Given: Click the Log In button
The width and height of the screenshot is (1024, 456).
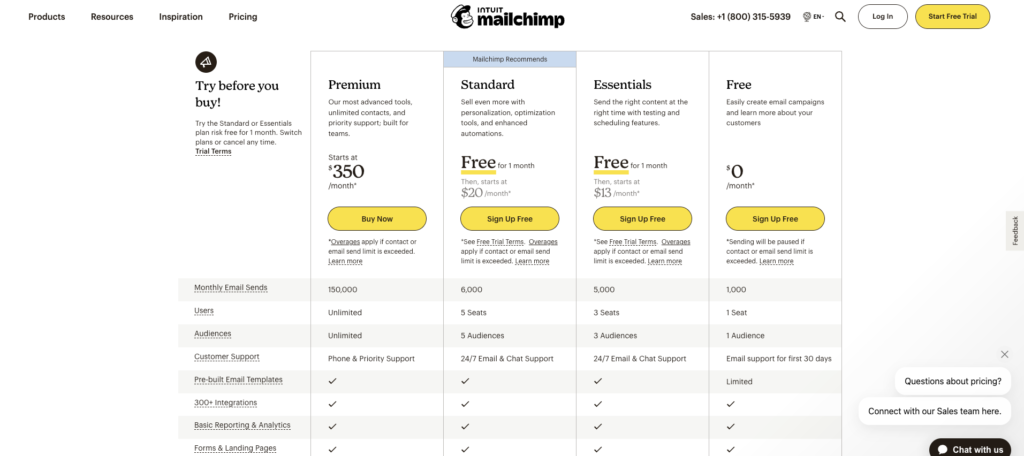Looking at the screenshot, I should coord(882,16).
